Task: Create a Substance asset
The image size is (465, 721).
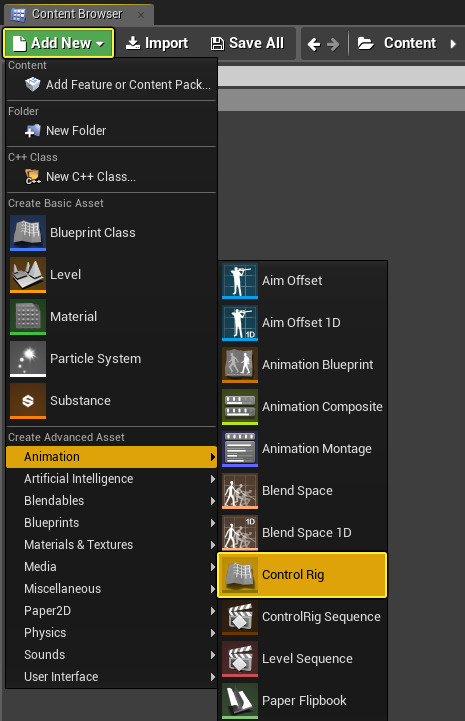Action: 111,401
